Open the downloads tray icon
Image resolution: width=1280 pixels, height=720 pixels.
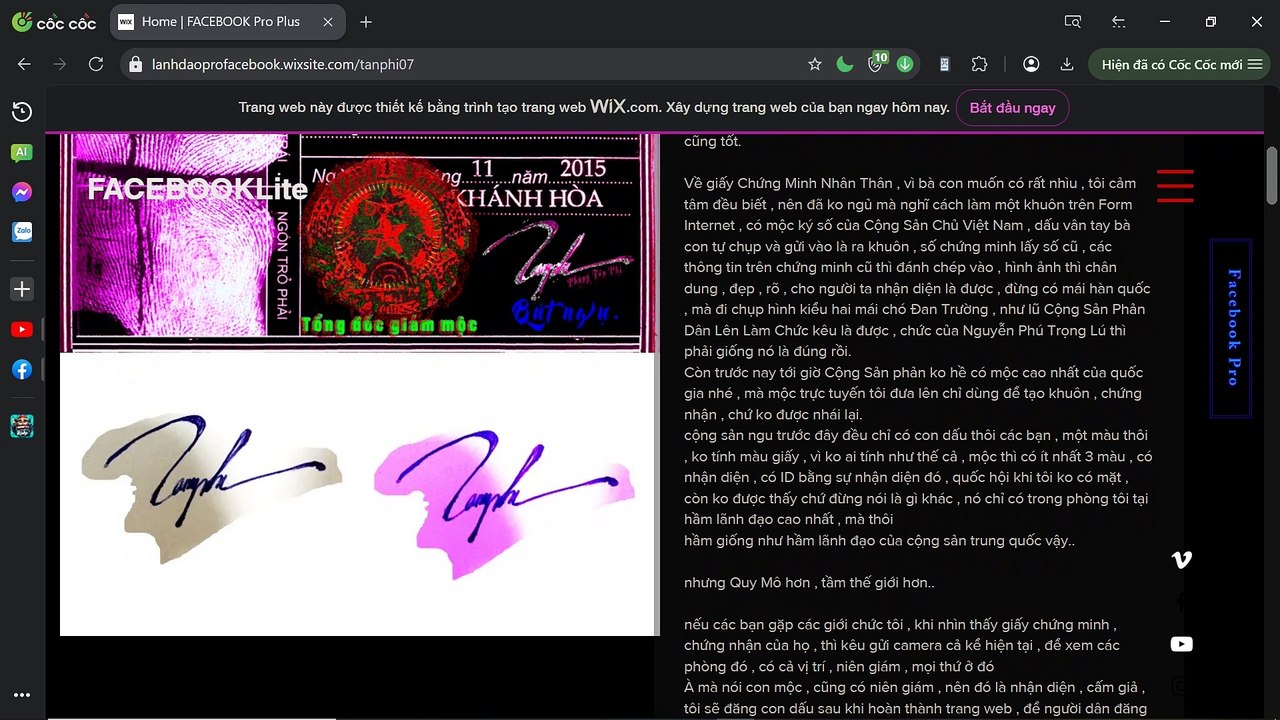coord(1067,64)
